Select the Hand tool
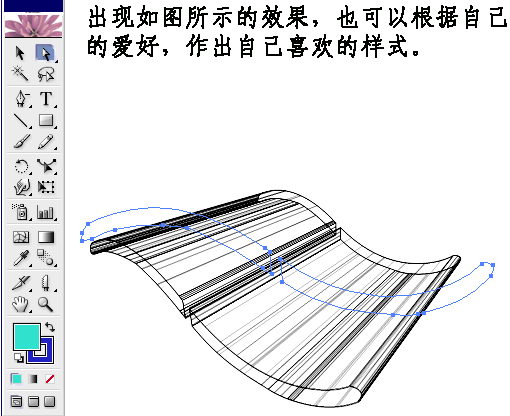The image size is (510, 416). point(21,304)
